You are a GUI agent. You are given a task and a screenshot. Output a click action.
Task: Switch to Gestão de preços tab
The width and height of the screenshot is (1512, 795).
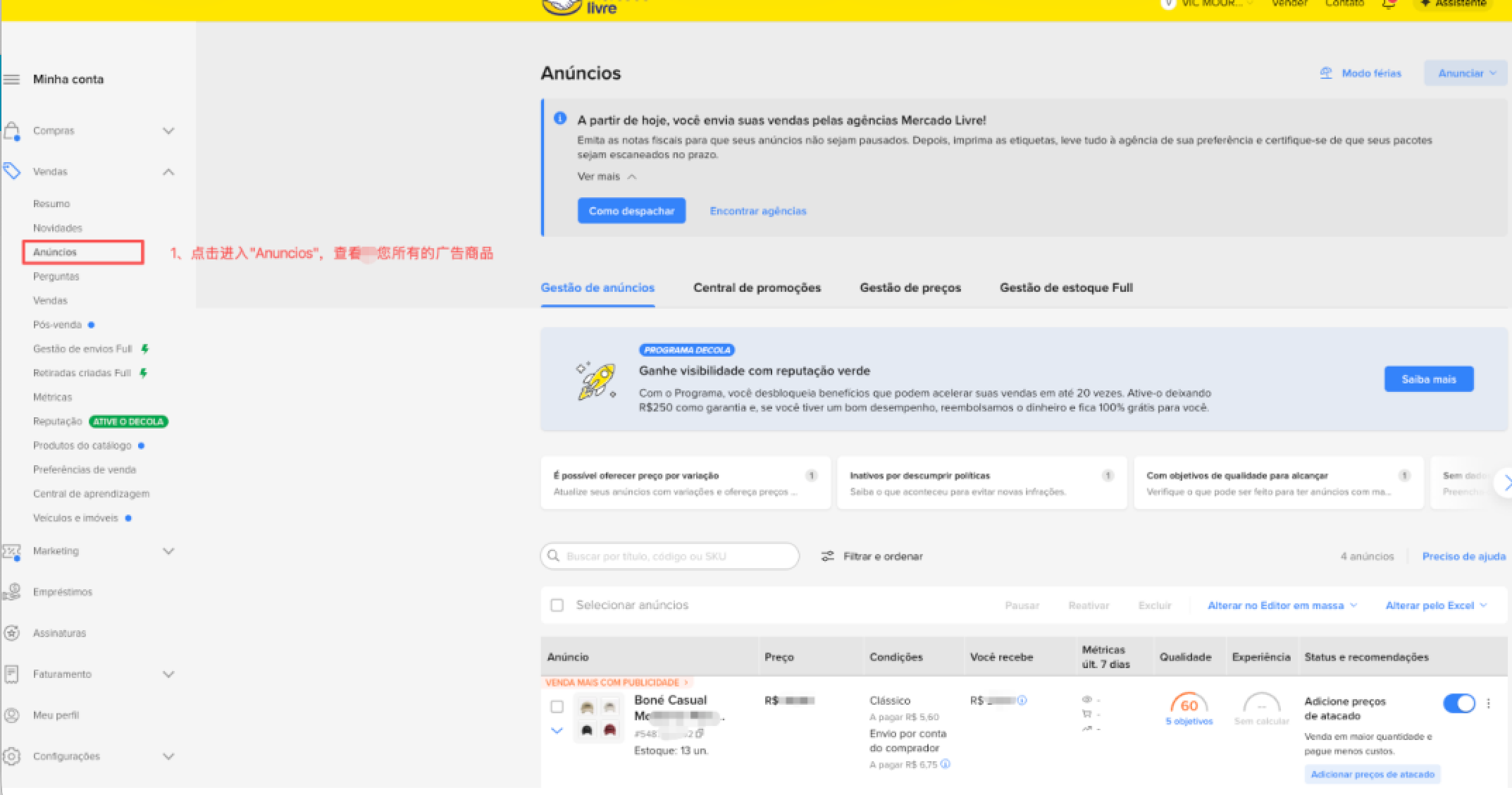[910, 288]
